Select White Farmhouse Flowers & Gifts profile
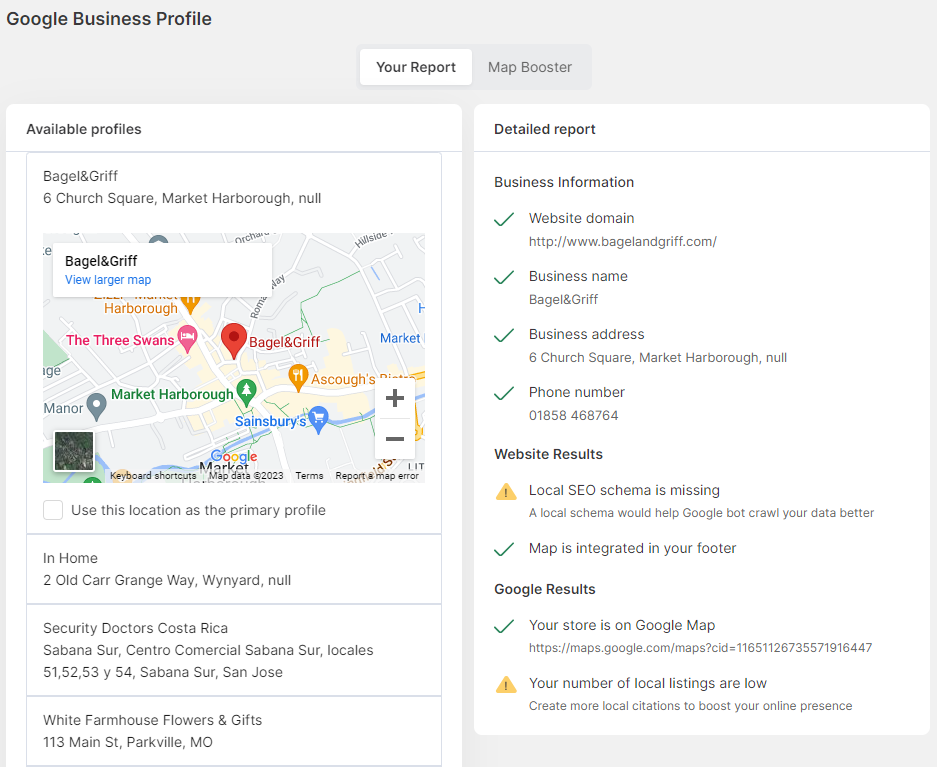Viewport: 937px width, 767px height. [x=234, y=731]
